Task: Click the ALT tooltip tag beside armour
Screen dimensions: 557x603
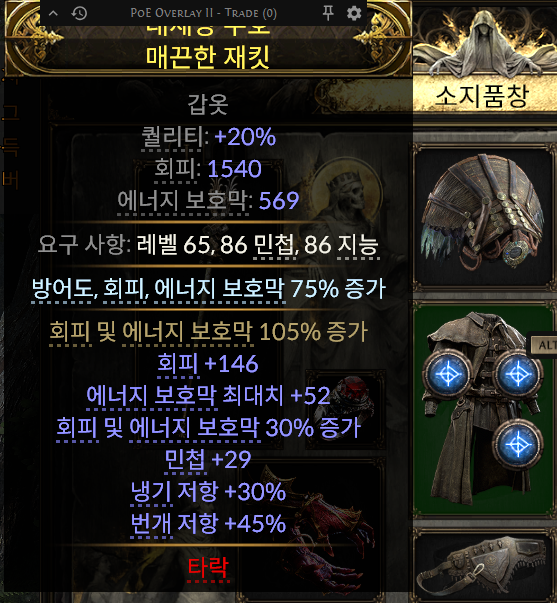Action: pyautogui.click(x=543, y=345)
